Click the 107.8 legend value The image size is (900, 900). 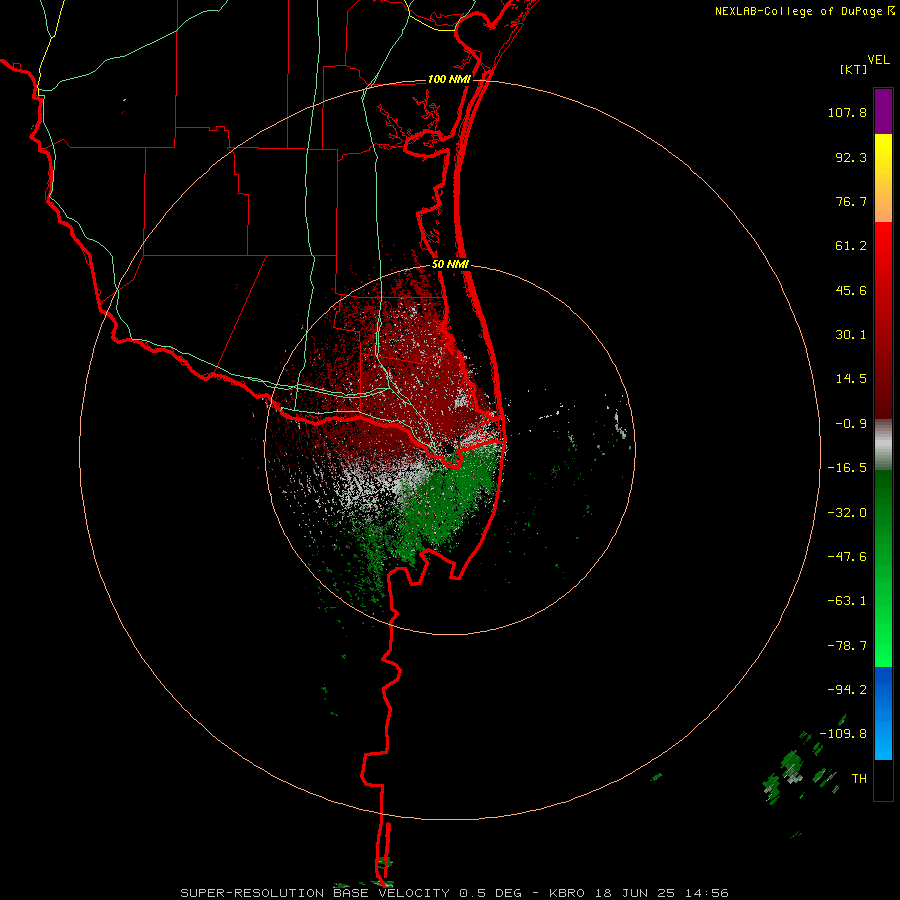pyautogui.click(x=847, y=112)
